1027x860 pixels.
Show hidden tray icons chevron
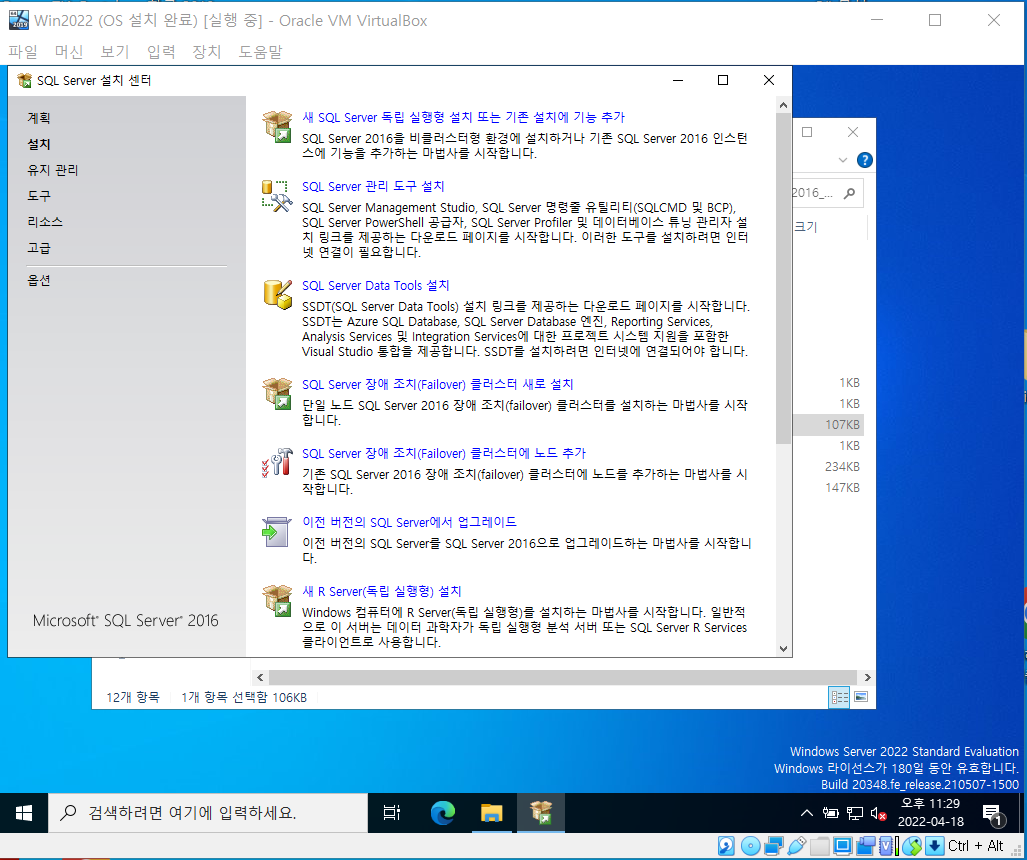tap(807, 813)
